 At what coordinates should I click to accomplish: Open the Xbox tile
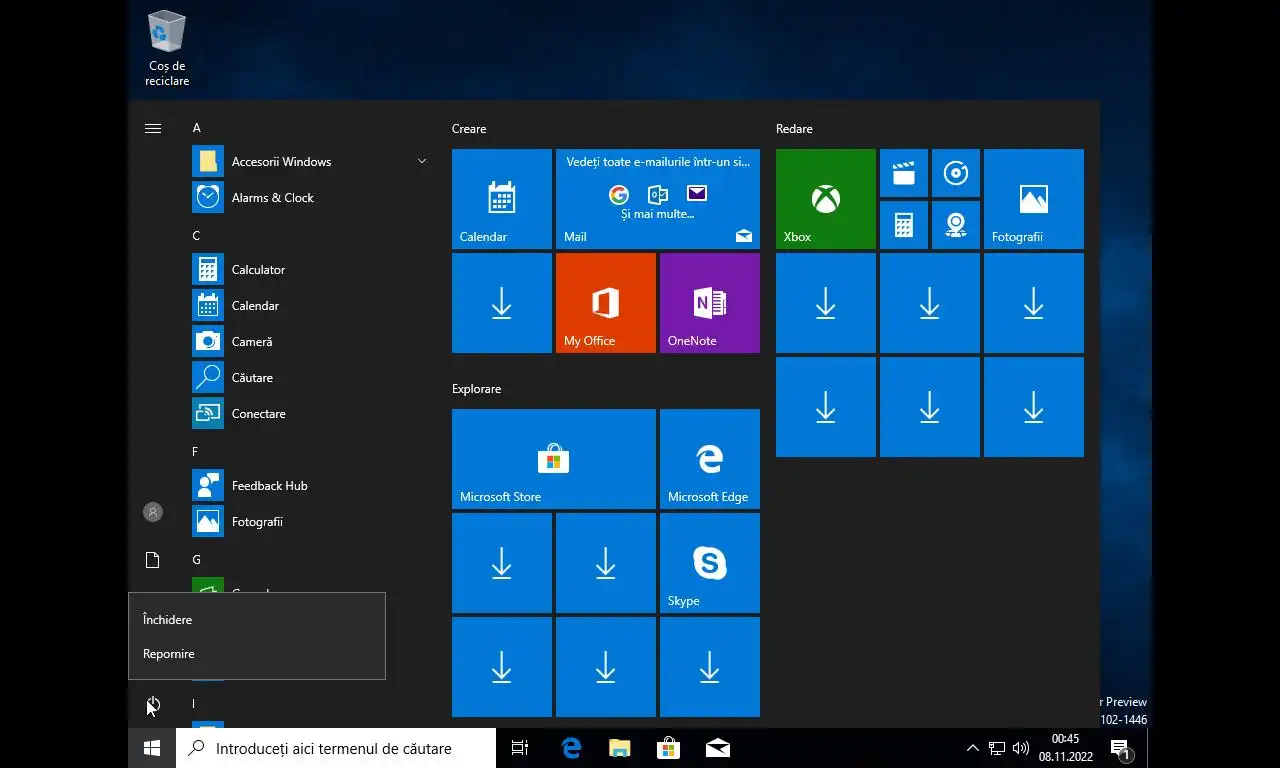pos(826,199)
